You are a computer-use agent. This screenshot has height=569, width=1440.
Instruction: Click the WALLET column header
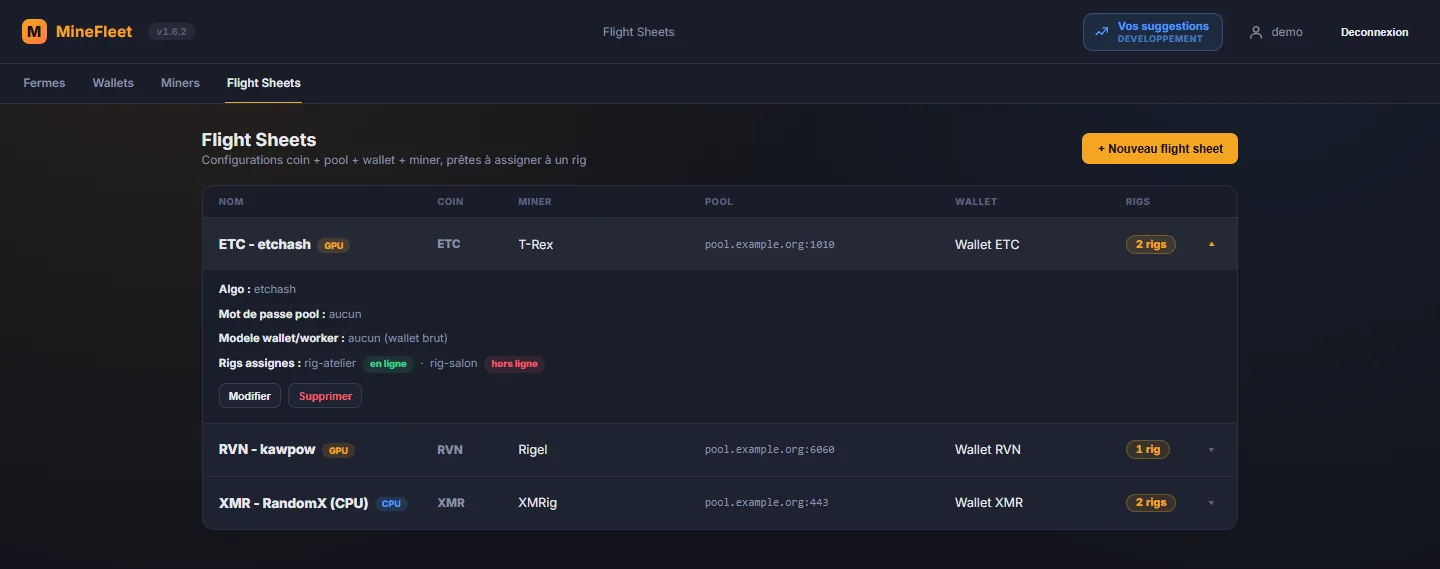tap(976, 202)
